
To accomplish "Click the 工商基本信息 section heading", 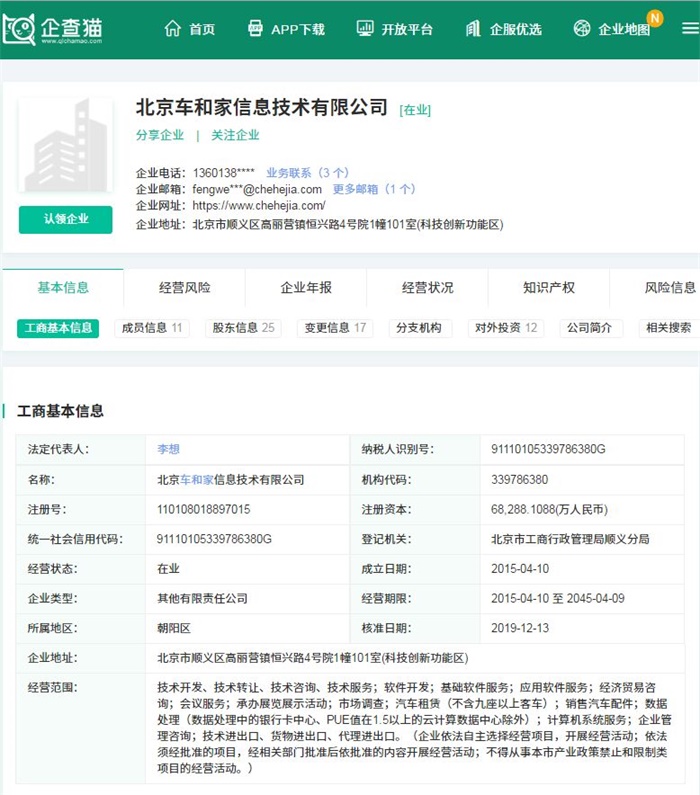I will click(60, 411).
